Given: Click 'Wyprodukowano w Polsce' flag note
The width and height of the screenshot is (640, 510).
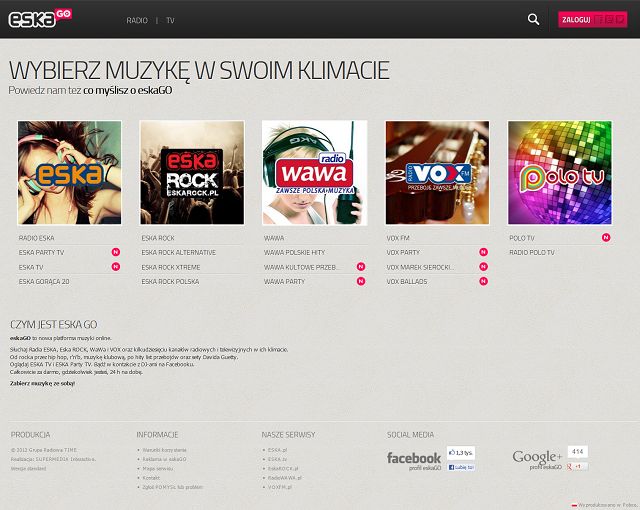Looking at the screenshot, I should pyautogui.click(x=605, y=505).
